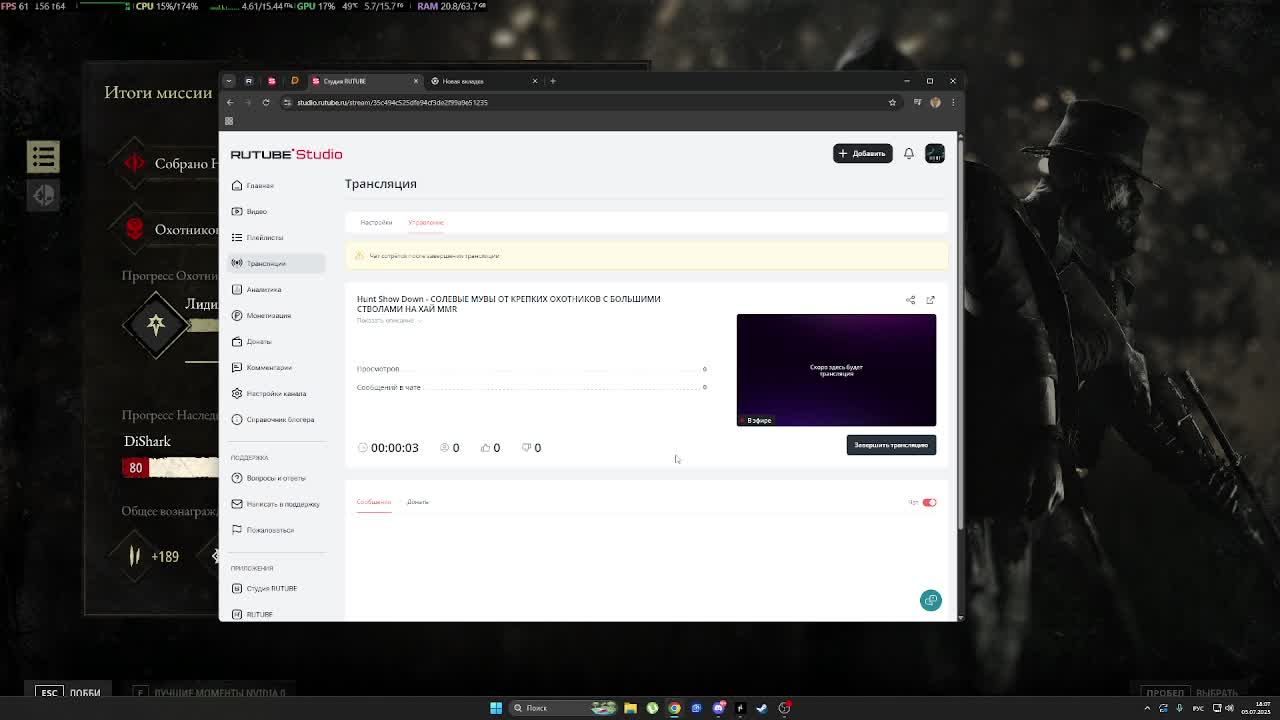Open browser apps grid shortcut
The width and height of the screenshot is (1280, 720).
click(x=229, y=121)
